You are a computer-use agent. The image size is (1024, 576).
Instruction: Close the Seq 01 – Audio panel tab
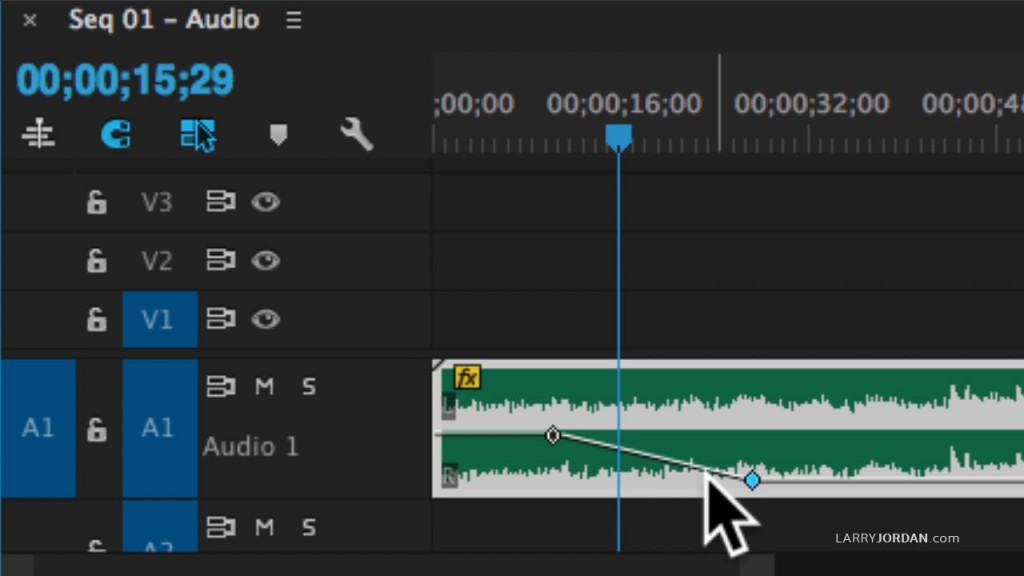point(29,20)
